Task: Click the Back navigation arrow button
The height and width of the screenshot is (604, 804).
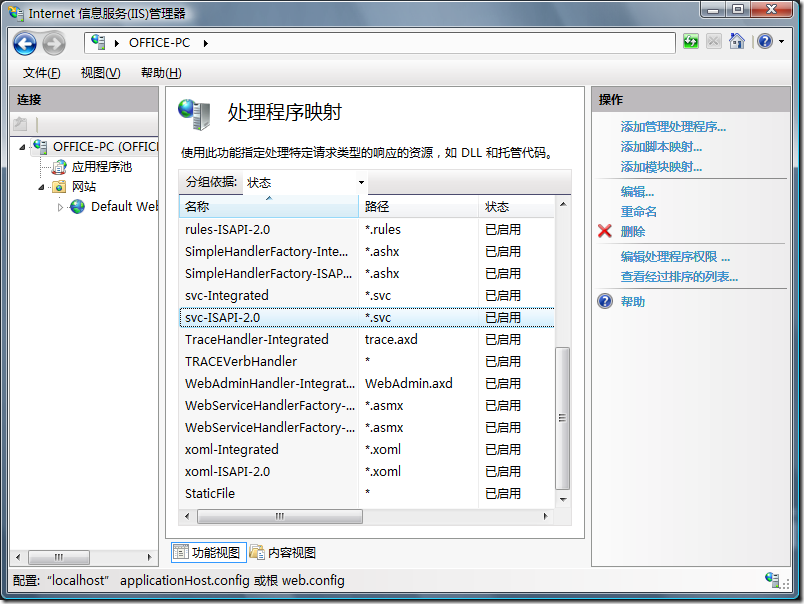Action: pos(25,43)
